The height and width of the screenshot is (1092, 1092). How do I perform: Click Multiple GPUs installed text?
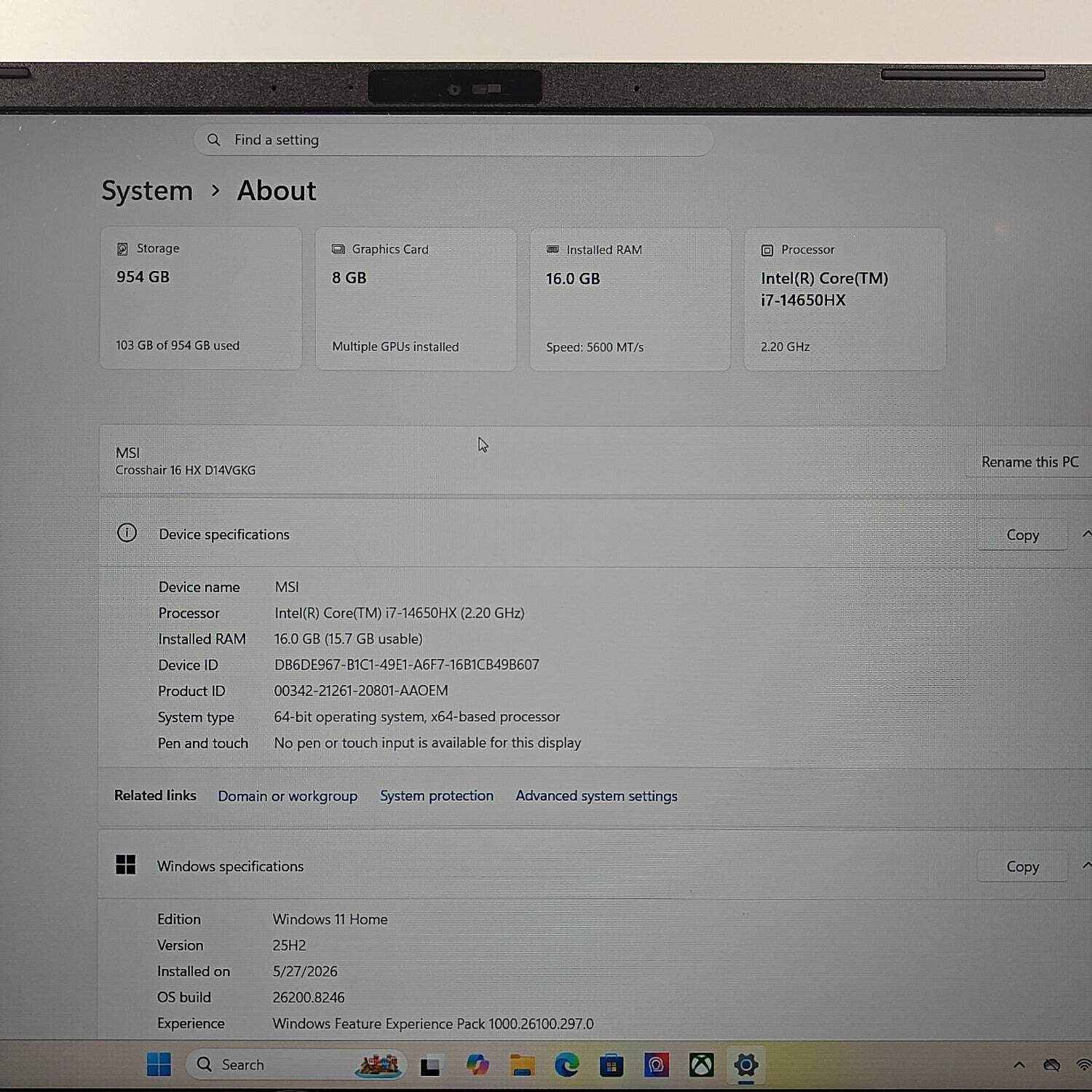(395, 347)
